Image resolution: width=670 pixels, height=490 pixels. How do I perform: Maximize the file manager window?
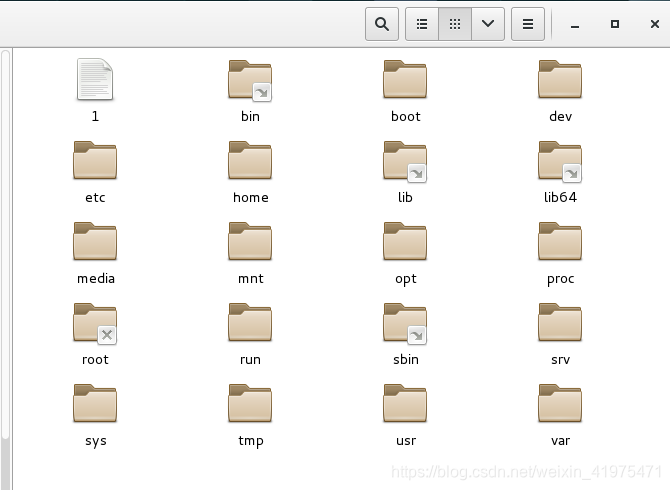click(615, 24)
